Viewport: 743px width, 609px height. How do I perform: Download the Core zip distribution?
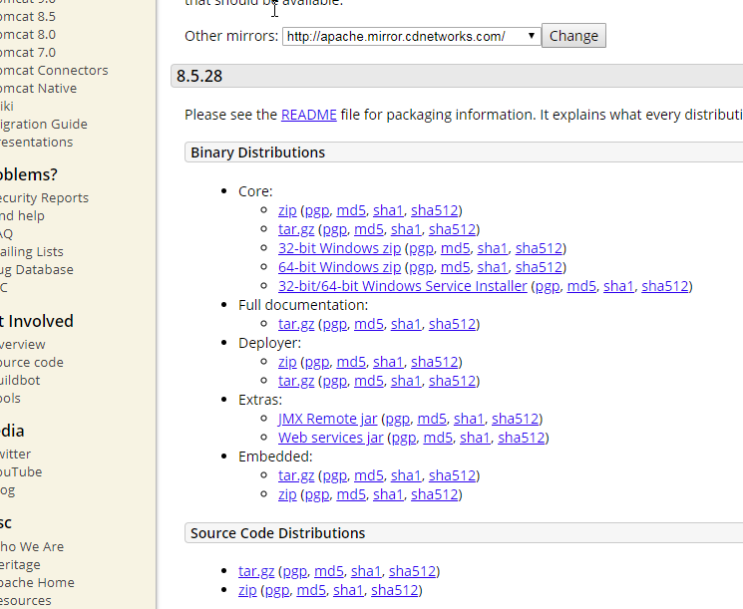click(x=287, y=210)
